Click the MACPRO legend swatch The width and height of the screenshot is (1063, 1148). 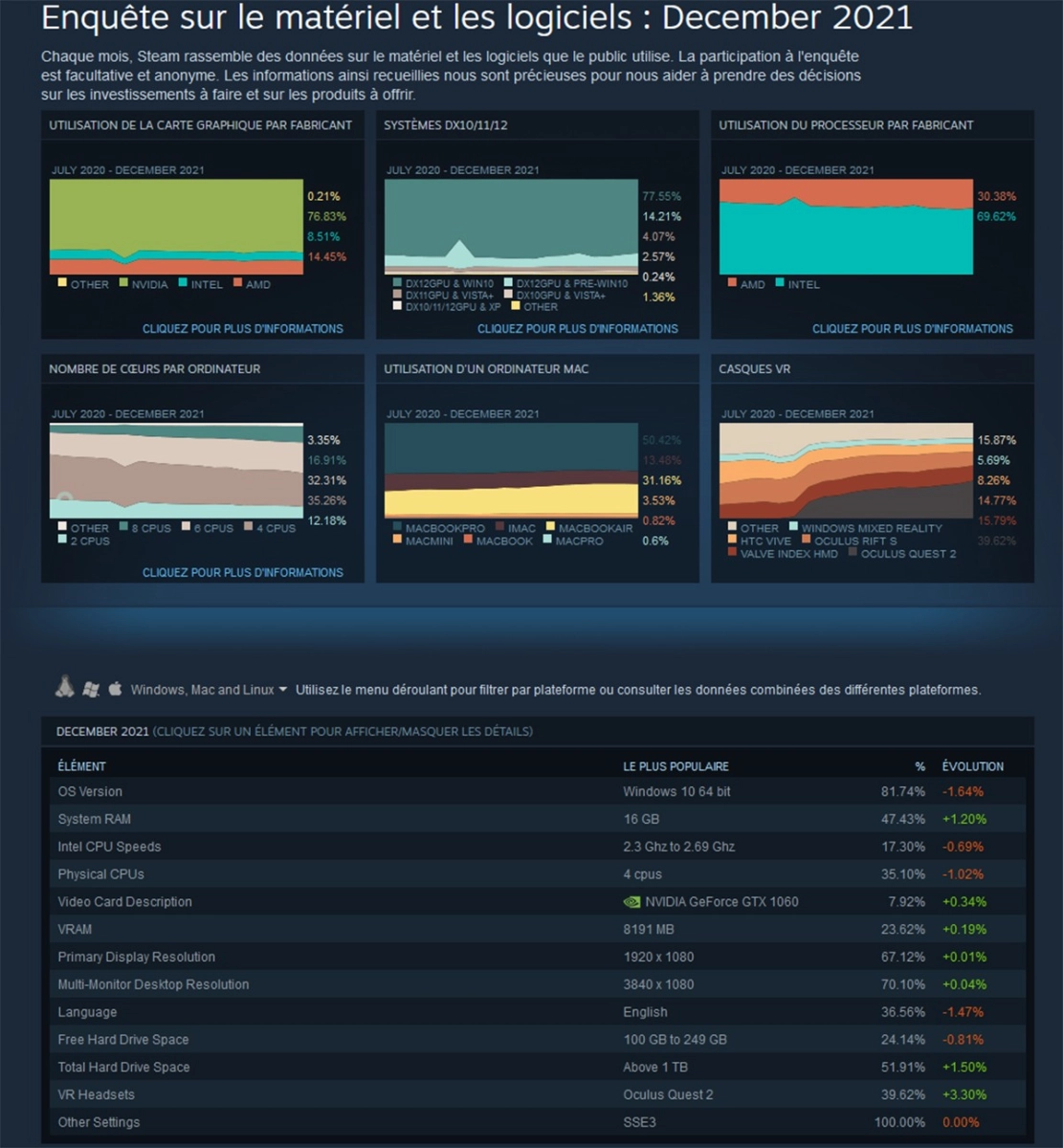[549, 541]
